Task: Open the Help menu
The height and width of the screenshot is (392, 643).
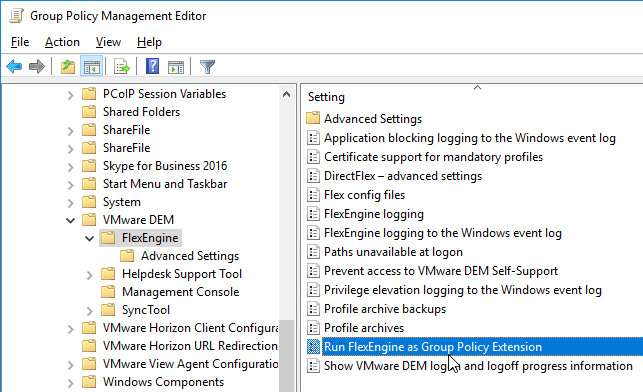Action: tap(149, 42)
